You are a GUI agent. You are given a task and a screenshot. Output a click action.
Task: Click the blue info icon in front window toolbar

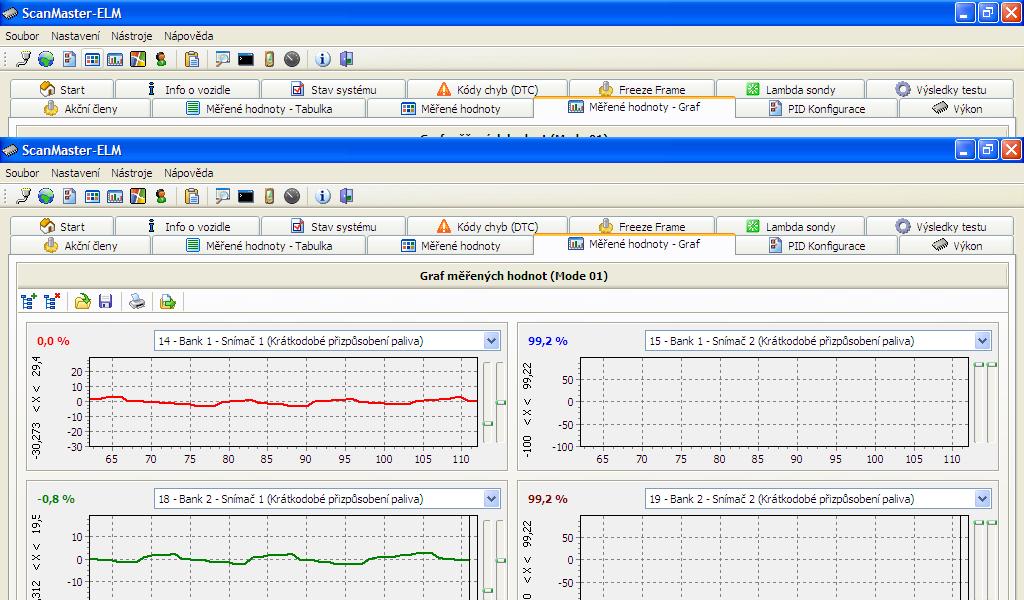(x=323, y=196)
